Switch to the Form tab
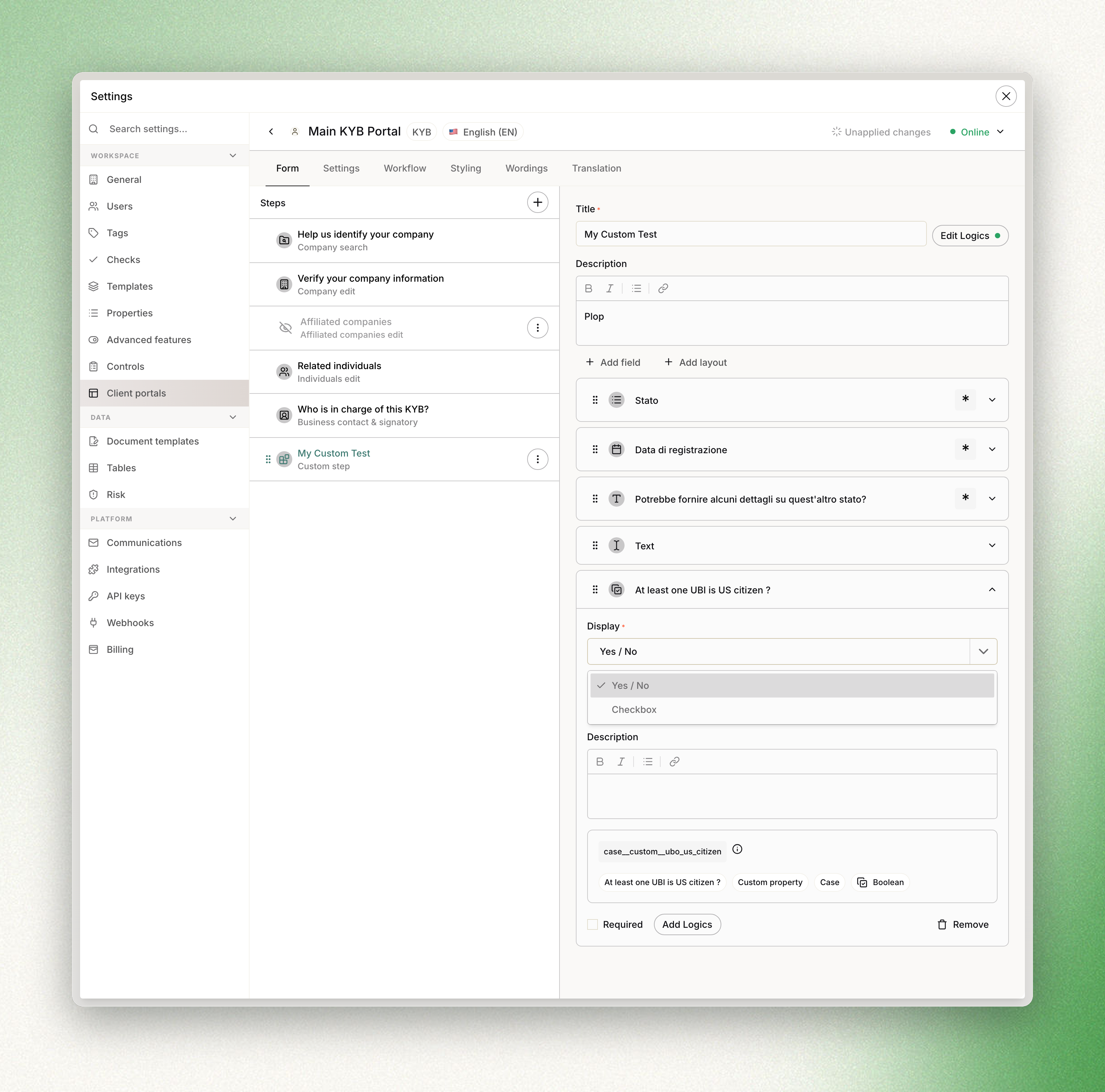This screenshot has height=1092, width=1105. click(287, 168)
